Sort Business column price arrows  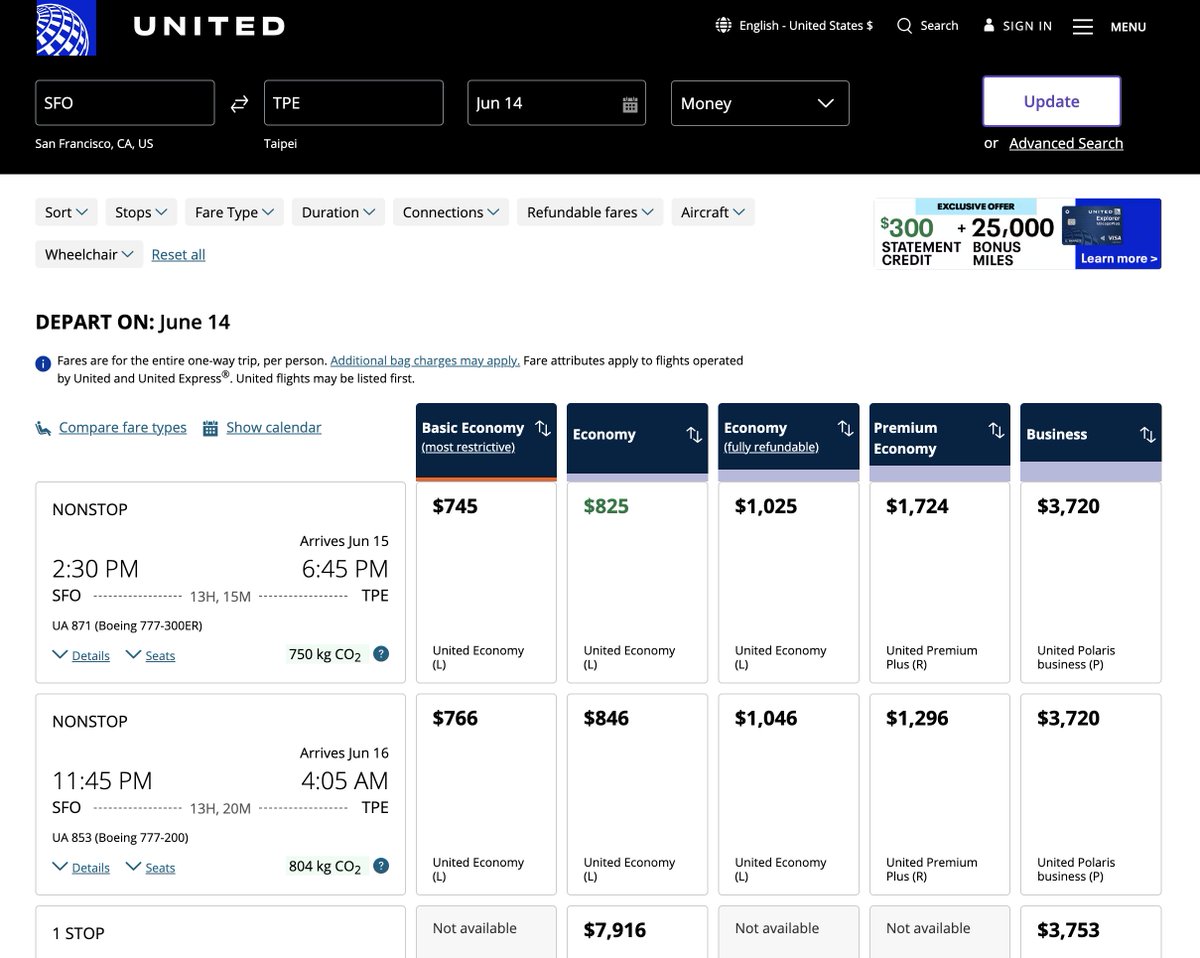(x=1148, y=435)
